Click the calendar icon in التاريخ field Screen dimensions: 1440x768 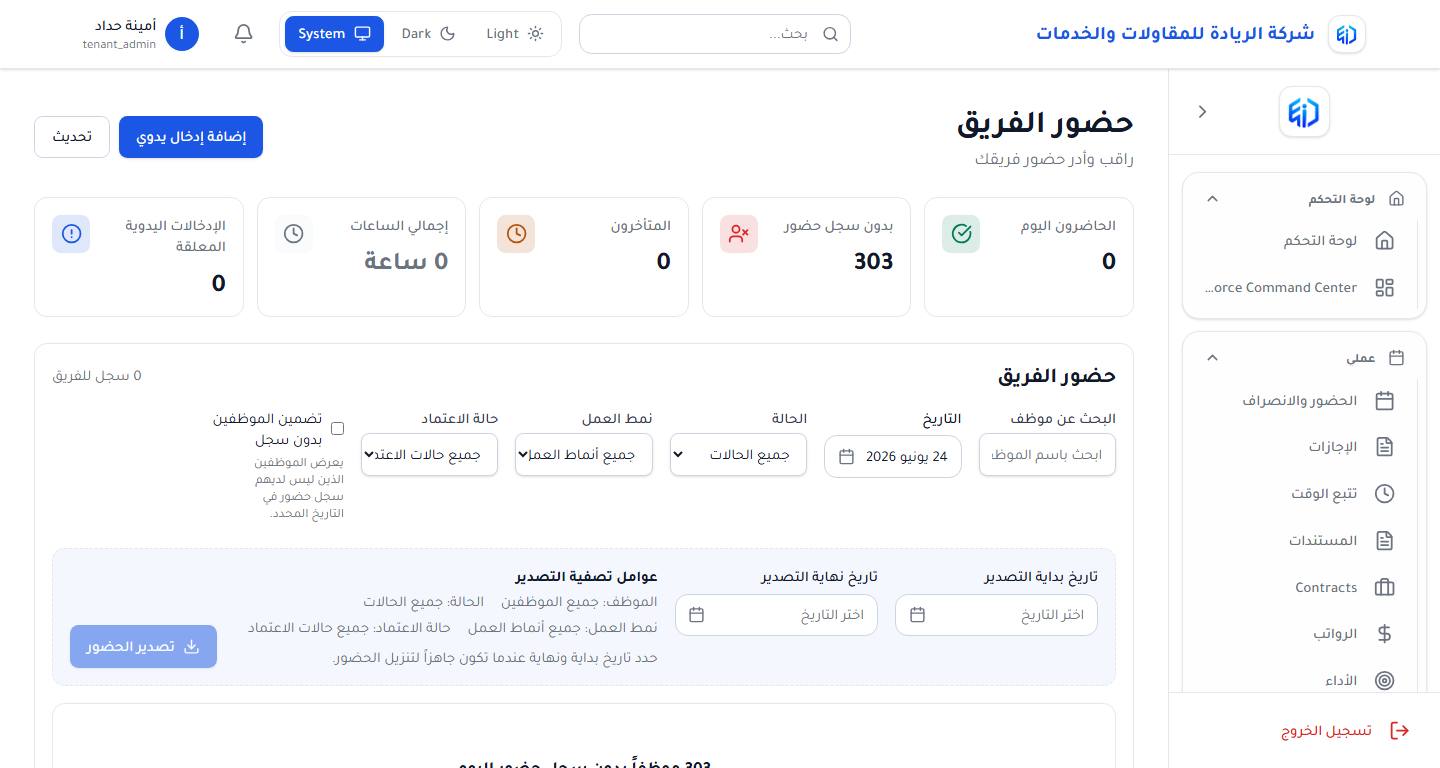846,456
